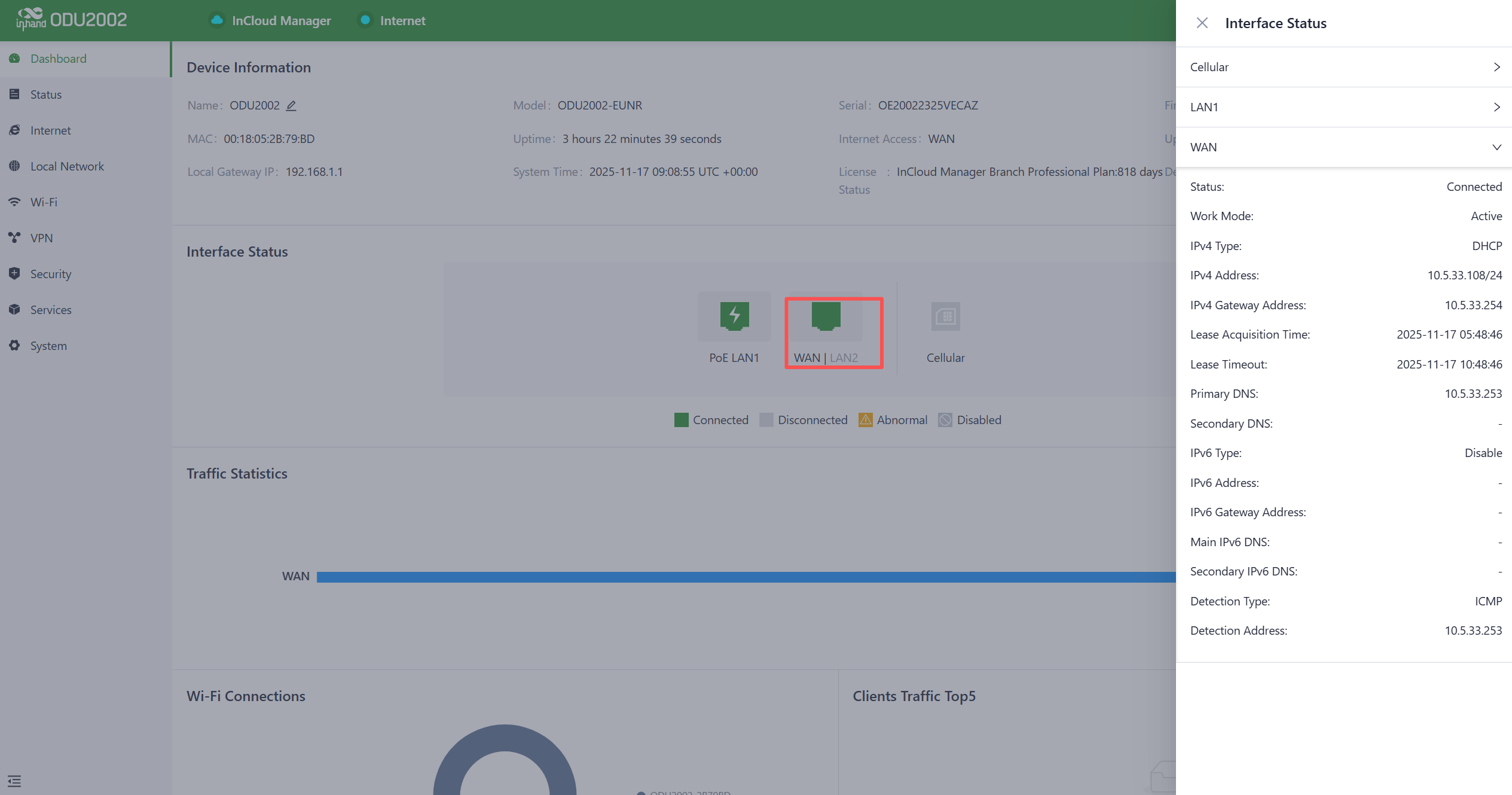Click the InCloud Manager cloud icon
1512x795 pixels.
(x=217, y=20)
